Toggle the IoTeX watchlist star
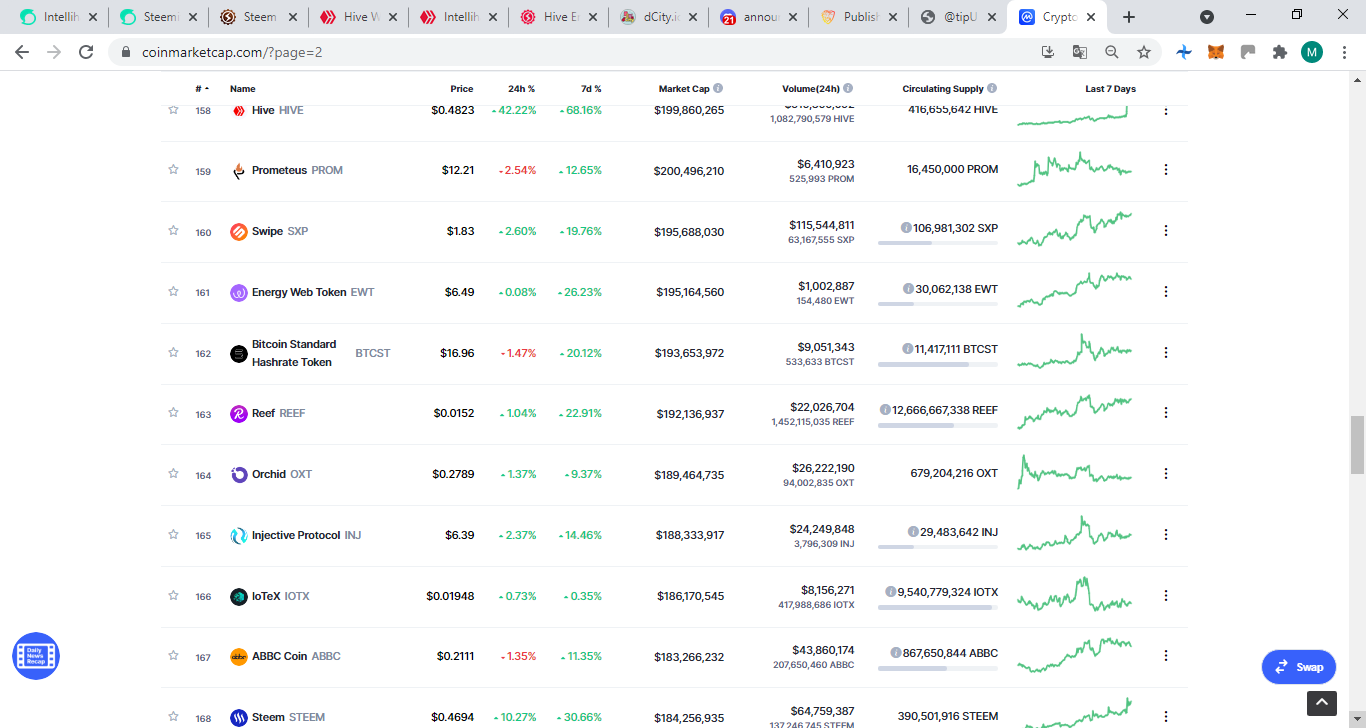This screenshot has width=1366, height=728. [173, 596]
